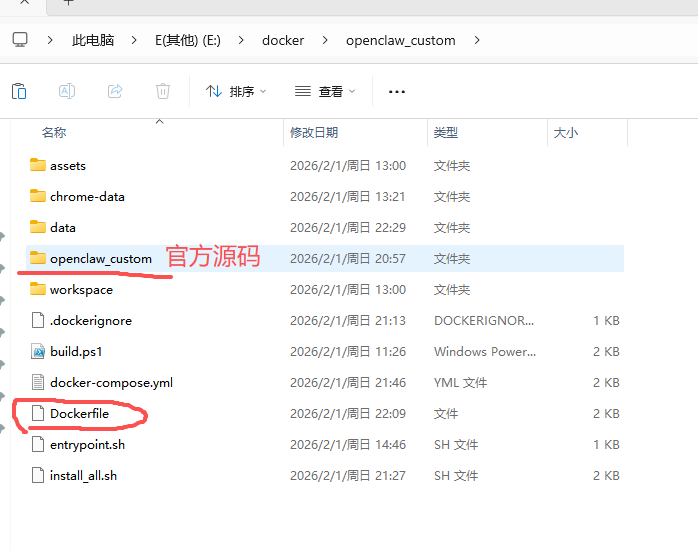Image resolution: width=698 pixels, height=550 pixels.
Task: Select the assets folder icon
Action: pyautogui.click(x=38, y=165)
